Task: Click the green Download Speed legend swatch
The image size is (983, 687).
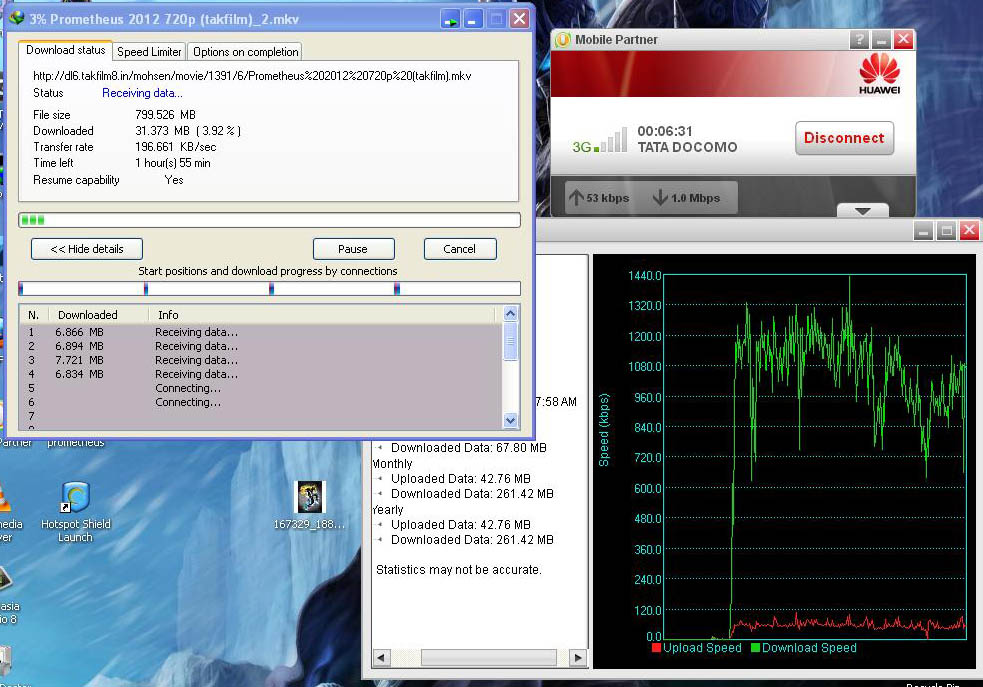Action: click(x=755, y=648)
